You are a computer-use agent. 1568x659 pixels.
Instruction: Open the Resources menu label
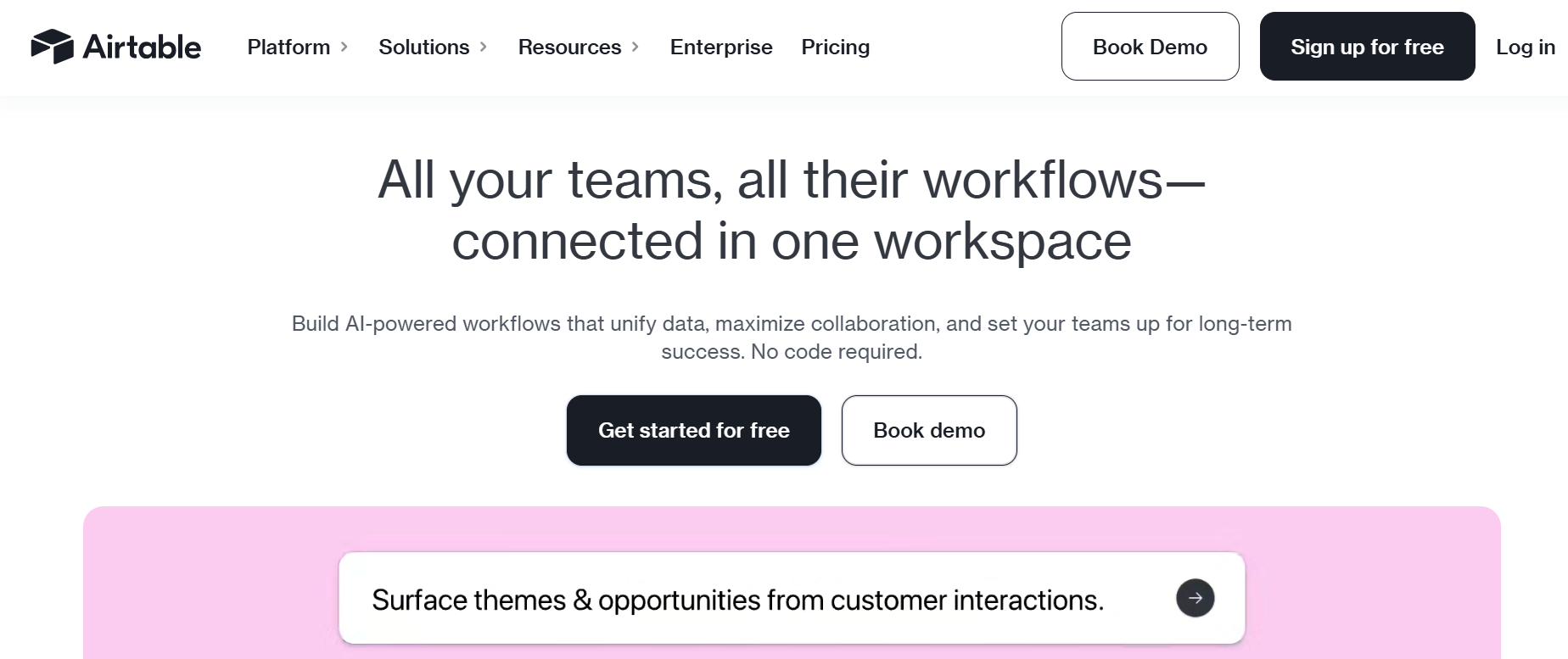tap(569, 47)
